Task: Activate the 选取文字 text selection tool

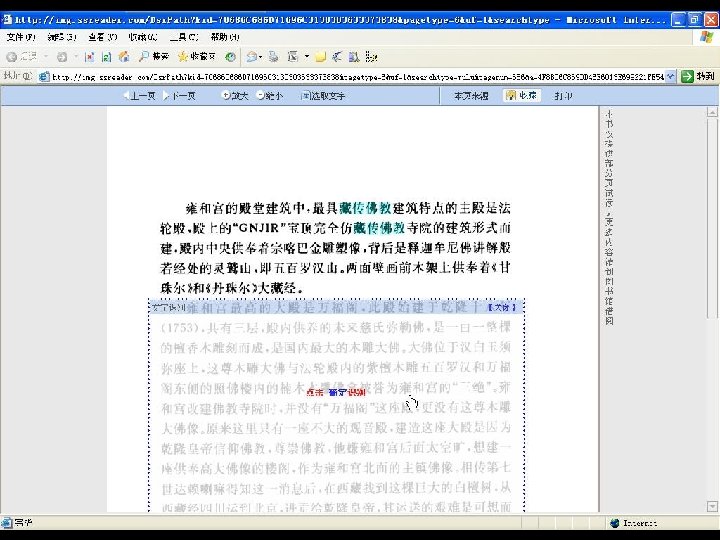Action: tap(323, 96)
